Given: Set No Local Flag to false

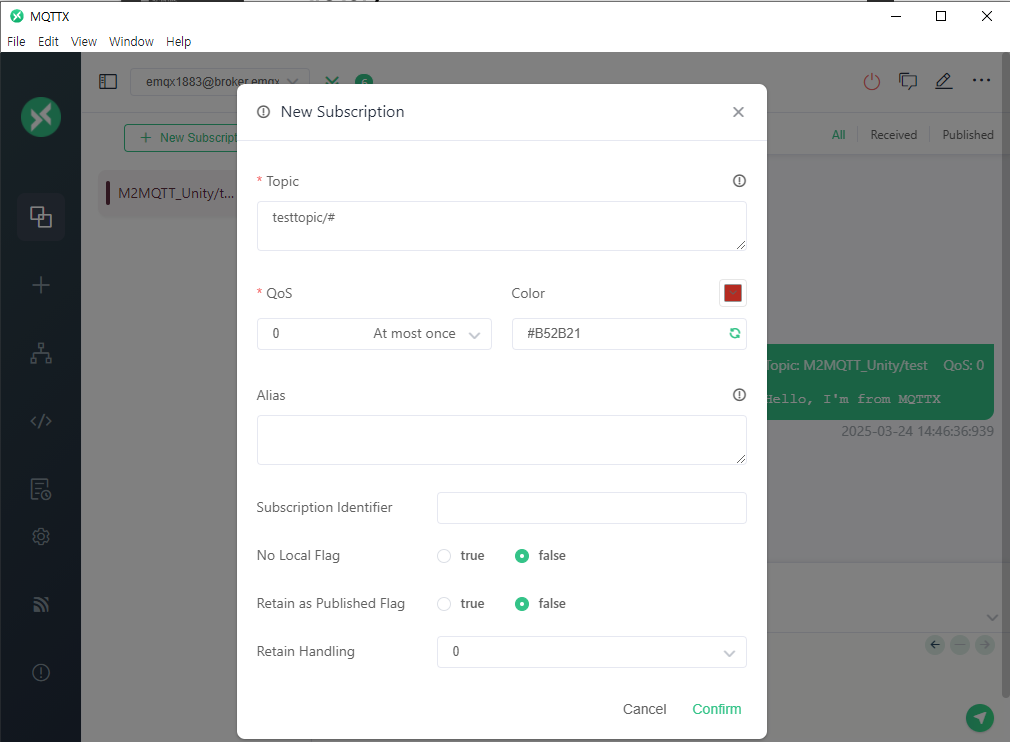Looking at the screenshot, I should pos(522,556).
